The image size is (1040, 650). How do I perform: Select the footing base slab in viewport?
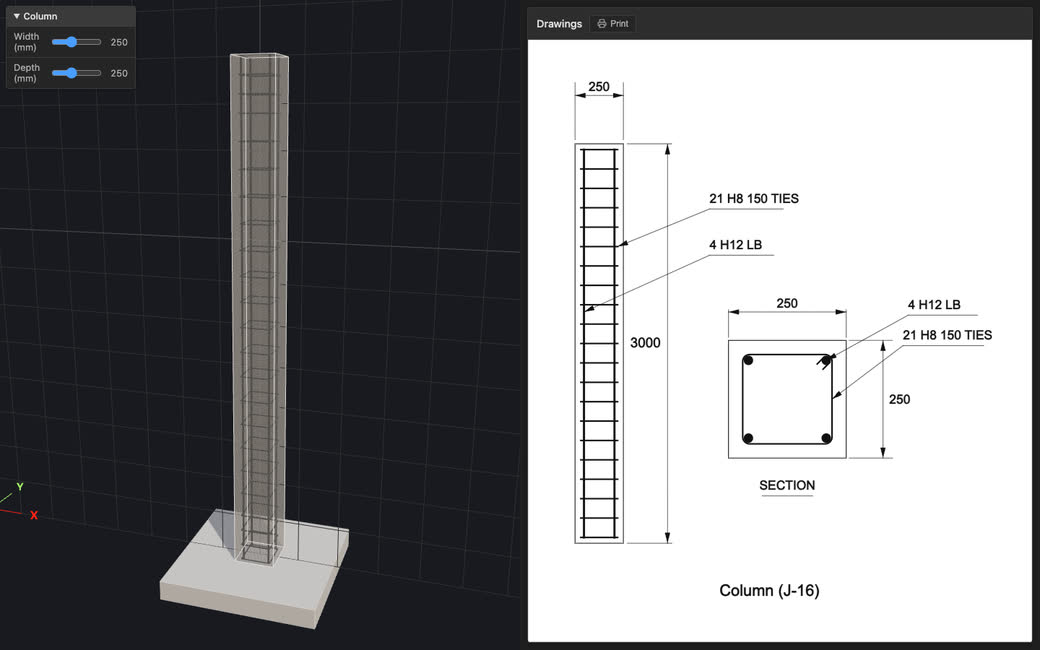tap(255, 569)
